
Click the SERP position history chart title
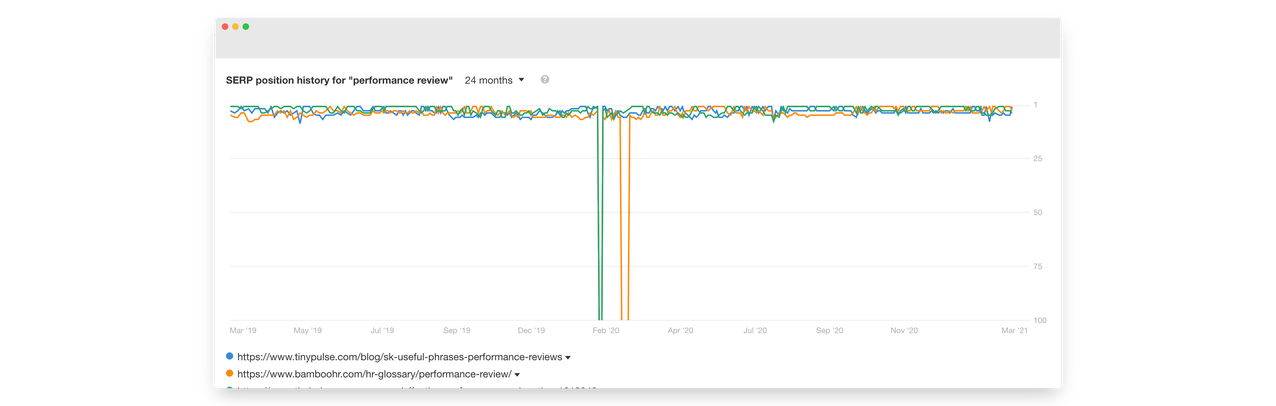click(x=339, y=80)
